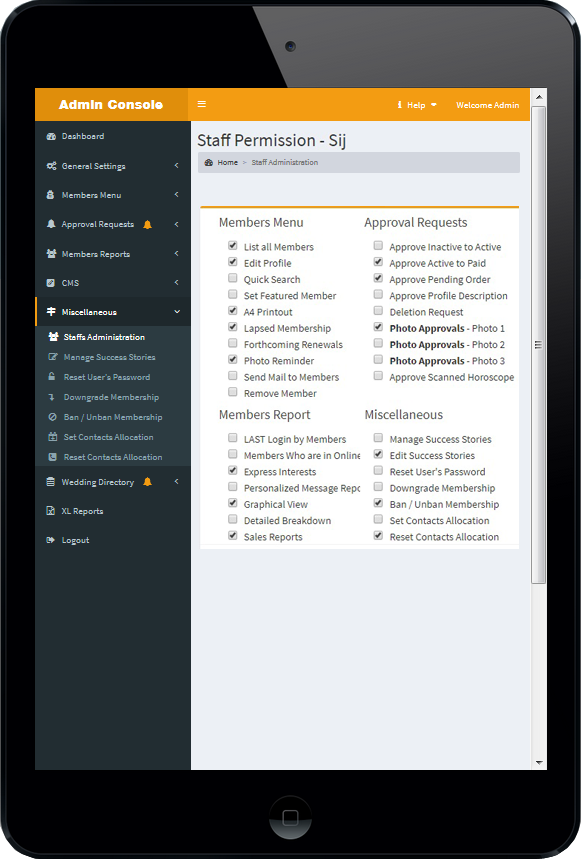The image size is (581, 864).
Task: Uncheck the Approve Pending Order permission
Action: click(378, 278)
